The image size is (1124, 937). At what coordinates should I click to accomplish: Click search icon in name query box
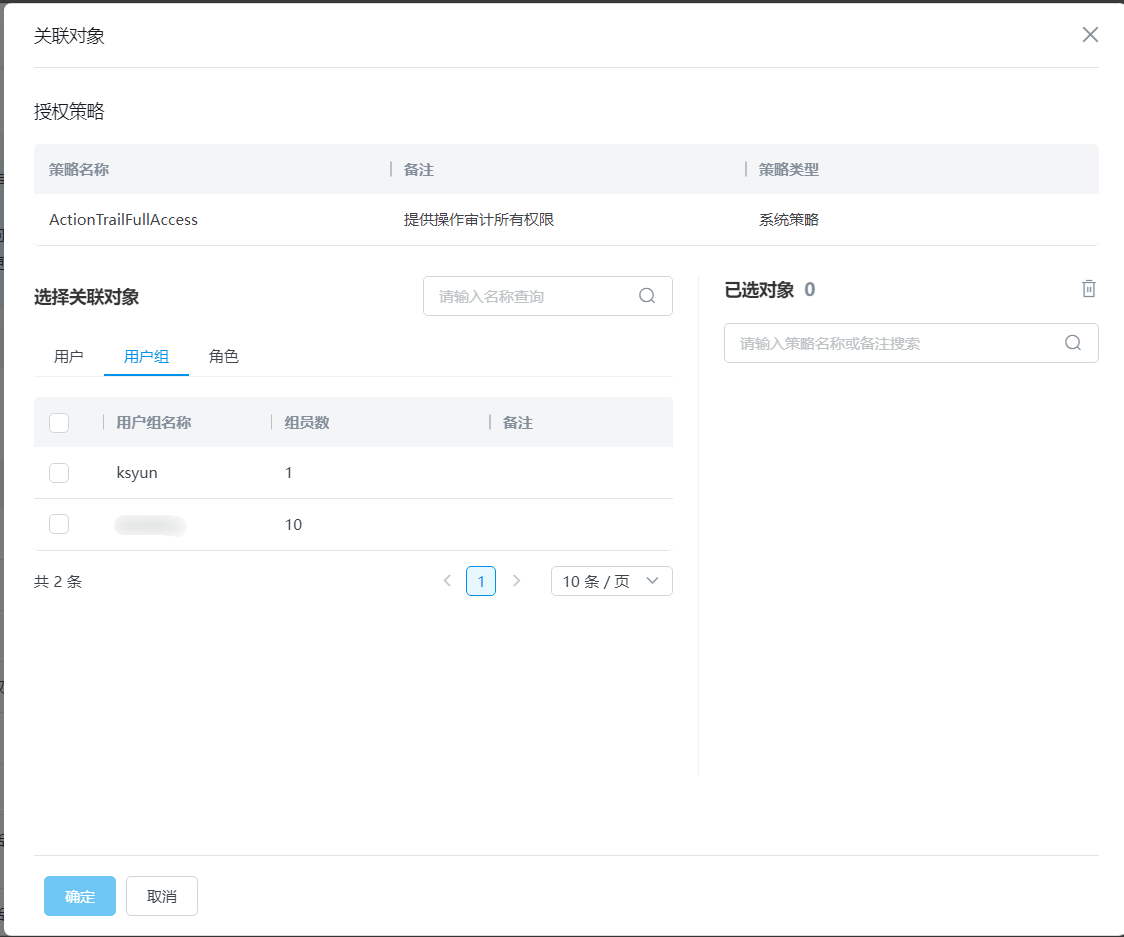[x=647, y=296]
